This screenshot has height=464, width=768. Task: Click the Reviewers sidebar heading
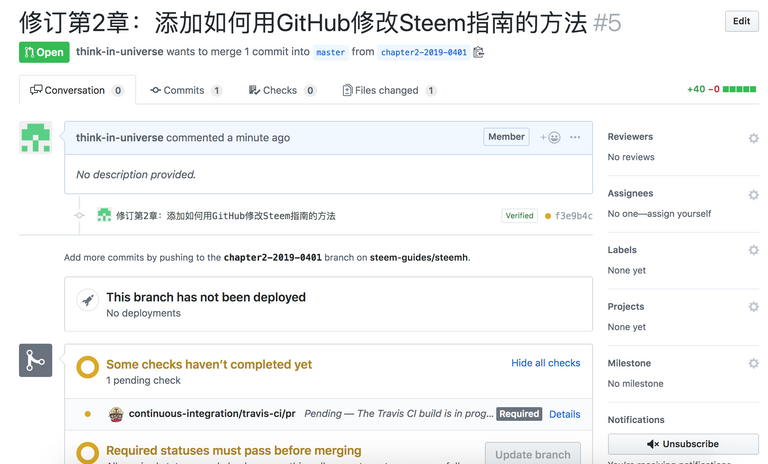[x=630, y=137]
